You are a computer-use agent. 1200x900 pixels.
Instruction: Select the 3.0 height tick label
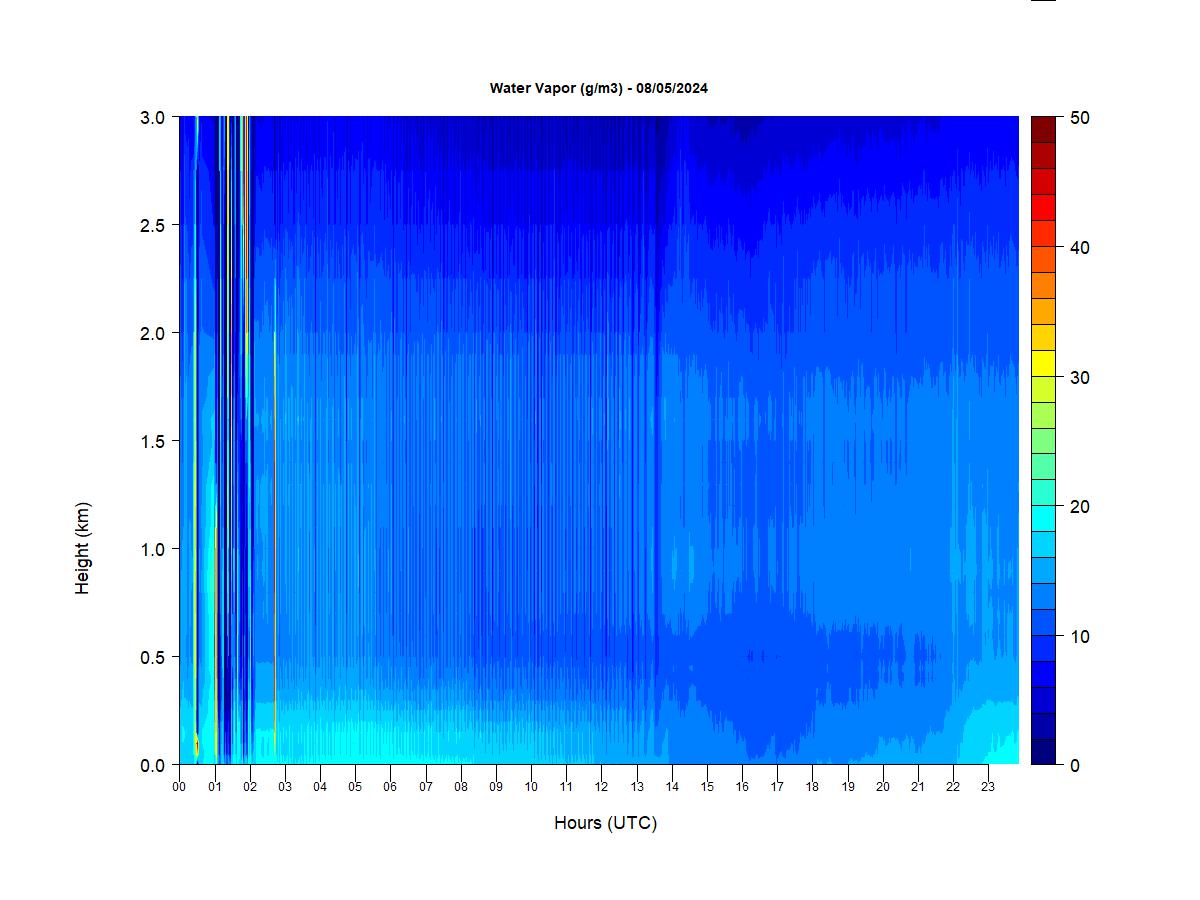(153, 117)
